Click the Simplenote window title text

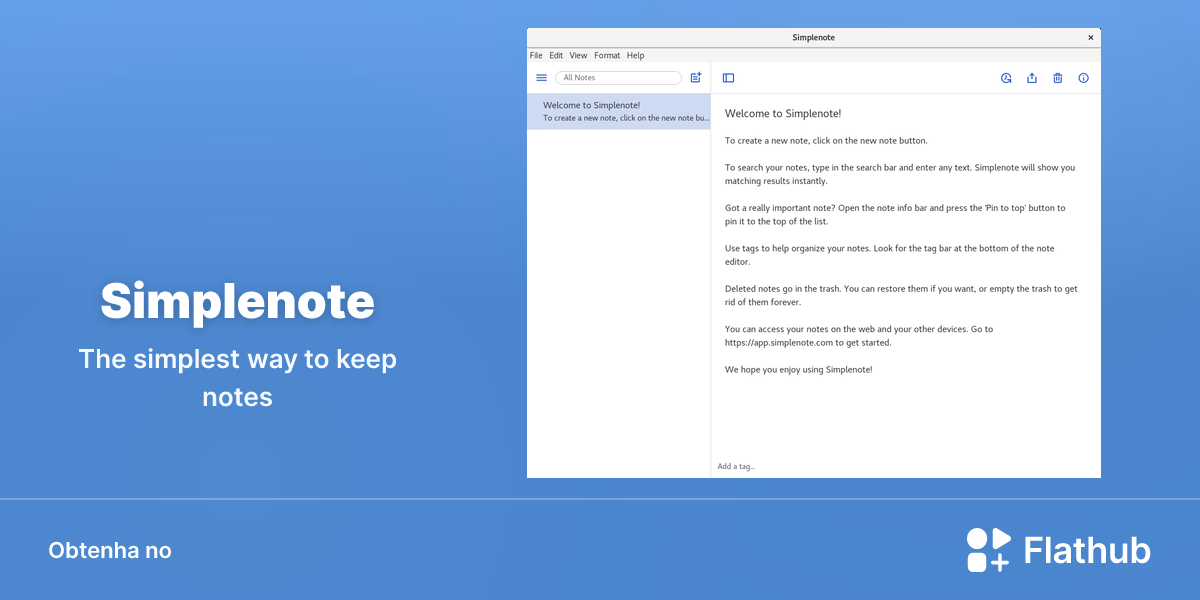pos(813,38)
